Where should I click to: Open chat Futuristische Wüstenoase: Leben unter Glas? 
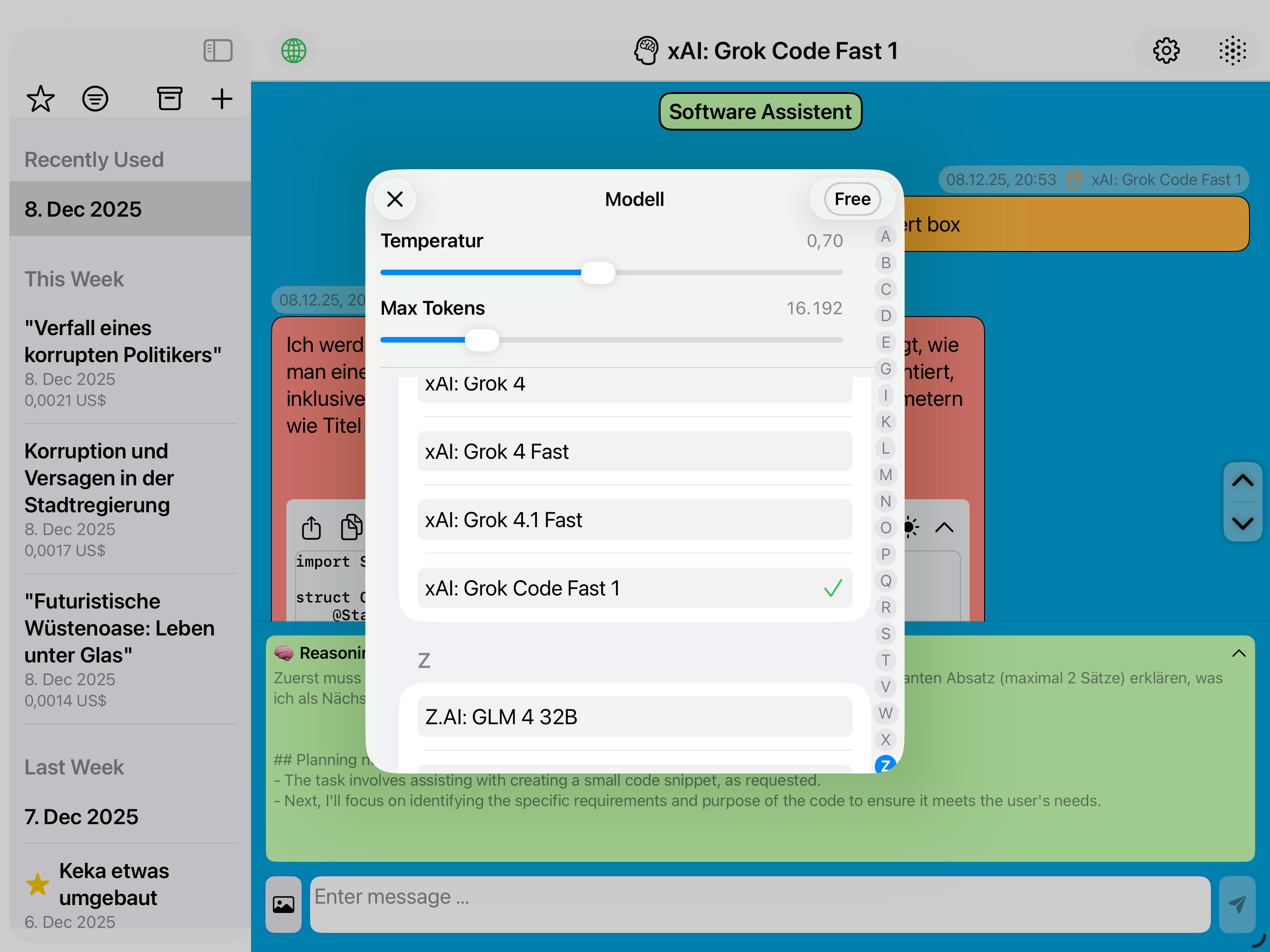coord(130,649)
